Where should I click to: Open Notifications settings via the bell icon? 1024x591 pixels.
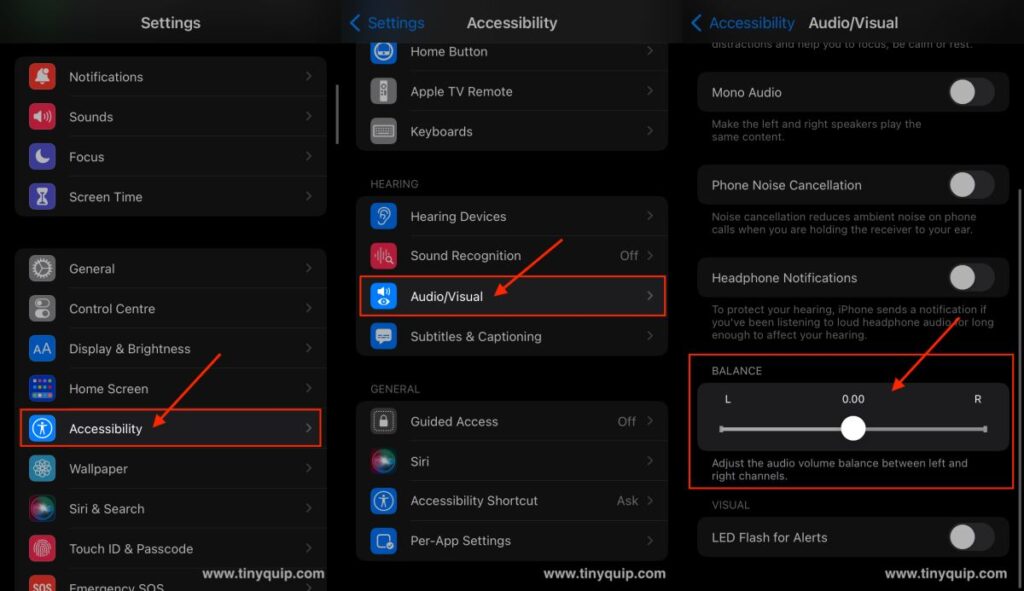click(40, 76)
